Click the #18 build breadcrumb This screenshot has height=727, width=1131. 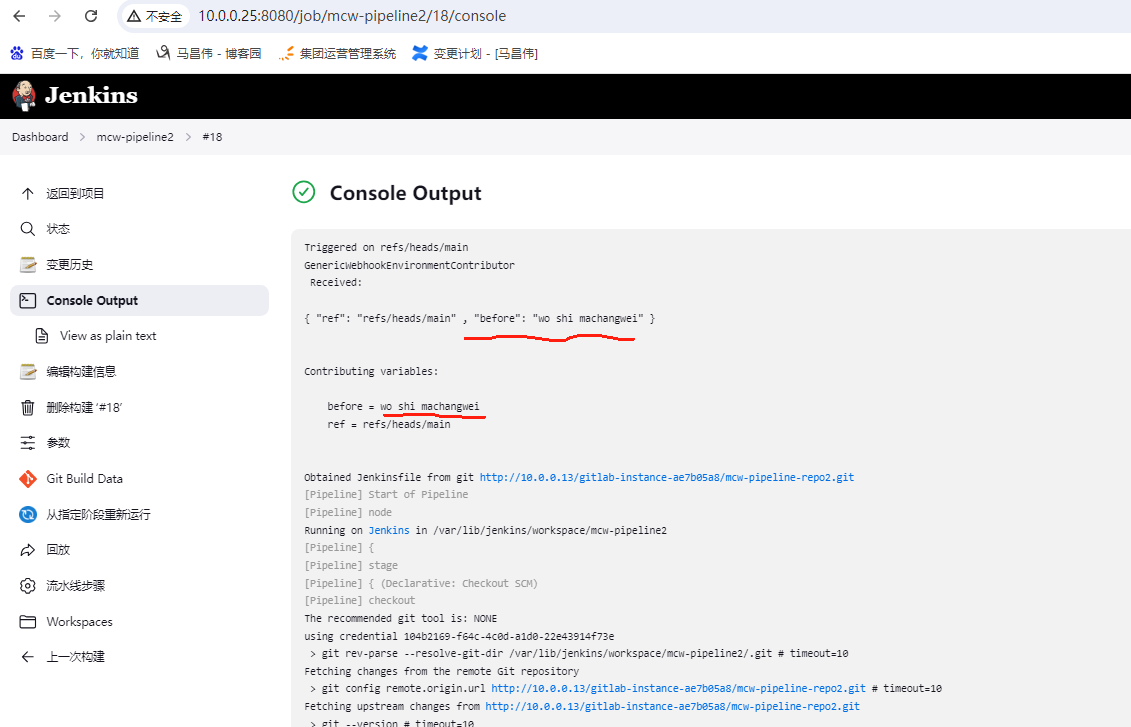tap(212, 137)
